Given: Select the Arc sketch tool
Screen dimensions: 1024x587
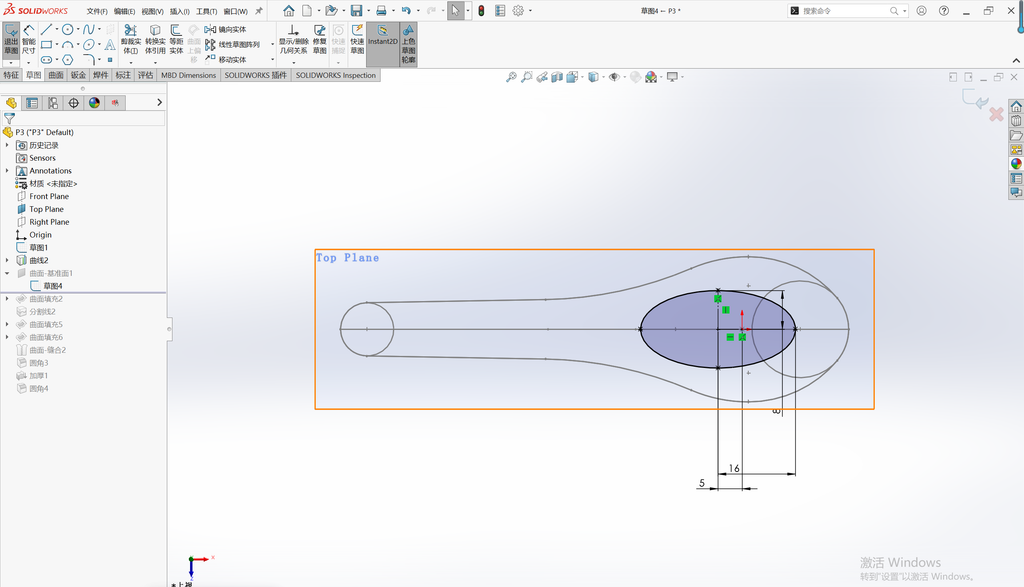Looking at the screenshot, I should pos(67,44).
